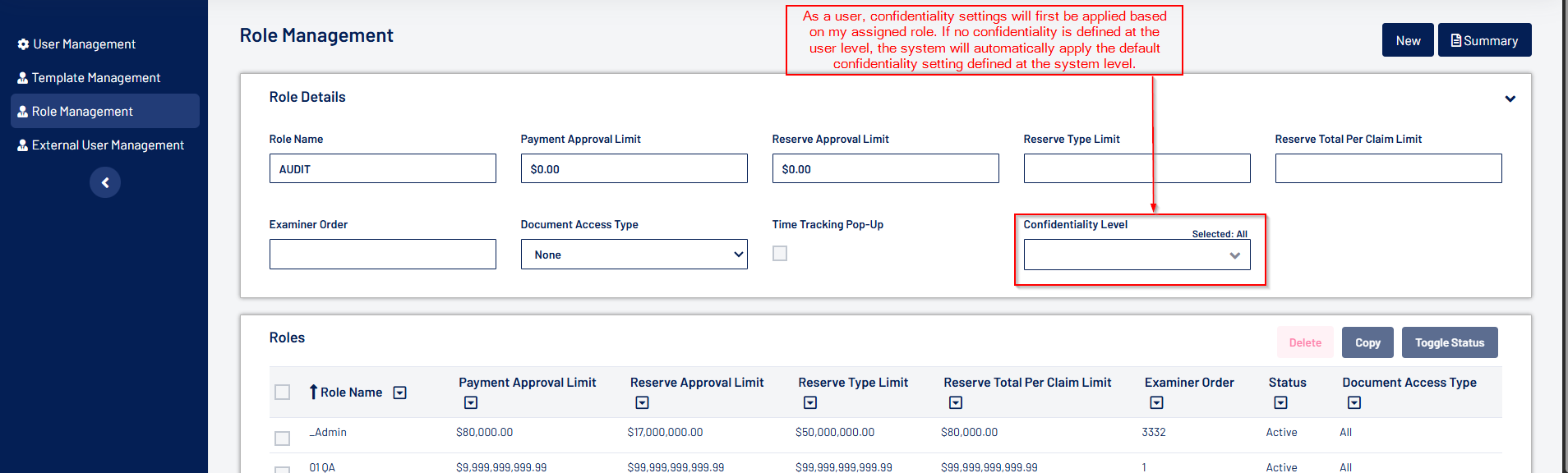Expand the Confidentiality Level dropdown
The width and height of the screenshot is (1568, 473).
[x=1137, y=255]
